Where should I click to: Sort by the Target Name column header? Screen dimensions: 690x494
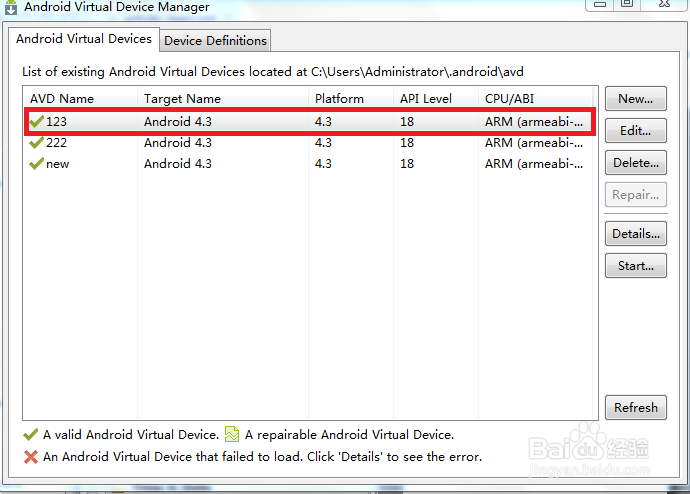tap(223, 99)
